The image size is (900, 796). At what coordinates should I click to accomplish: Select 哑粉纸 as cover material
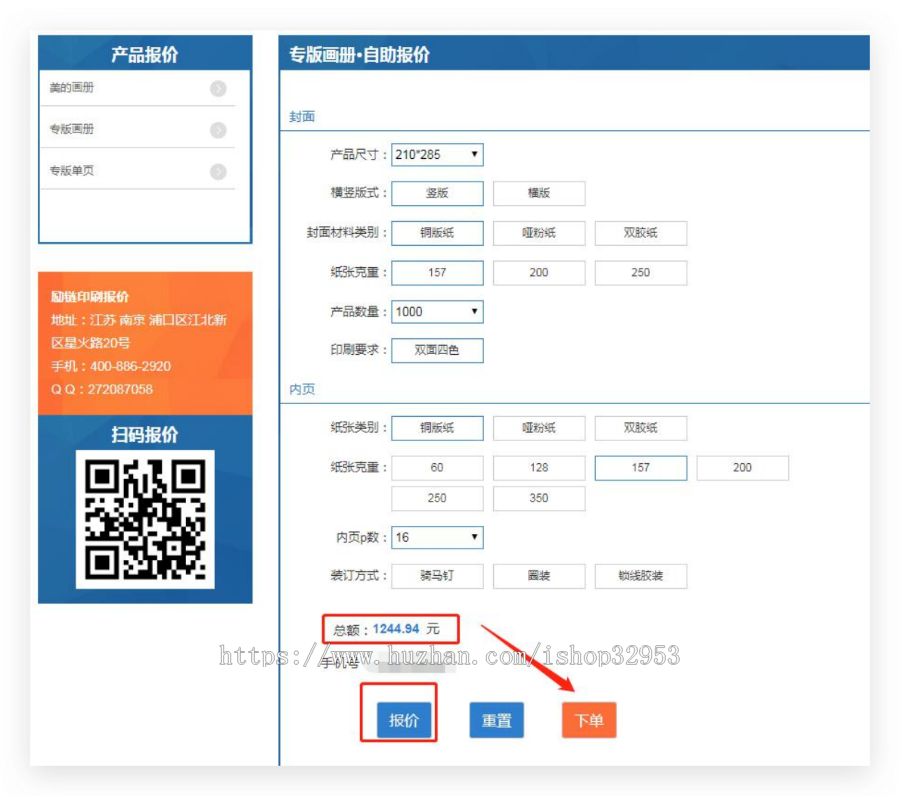pyautogui.click(x=539, y=233)
